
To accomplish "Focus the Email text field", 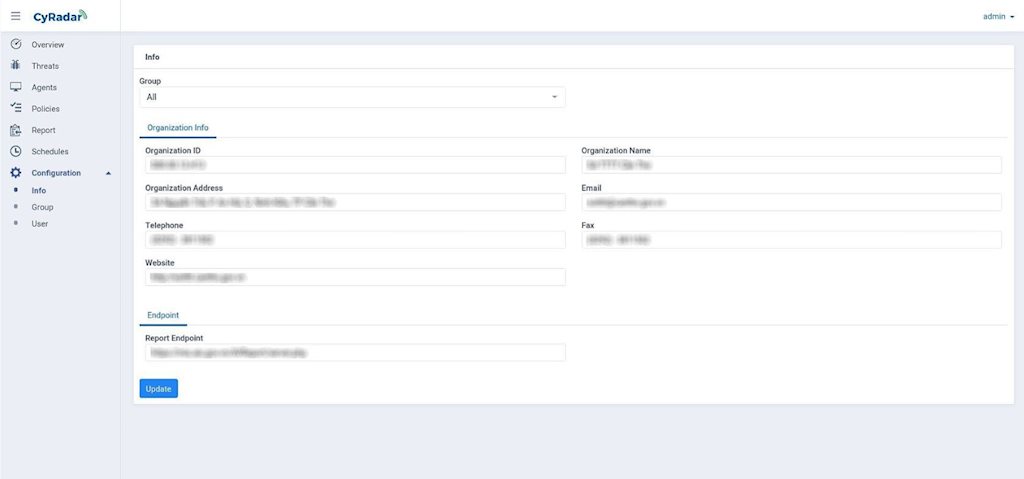I will tap(791, 203).
